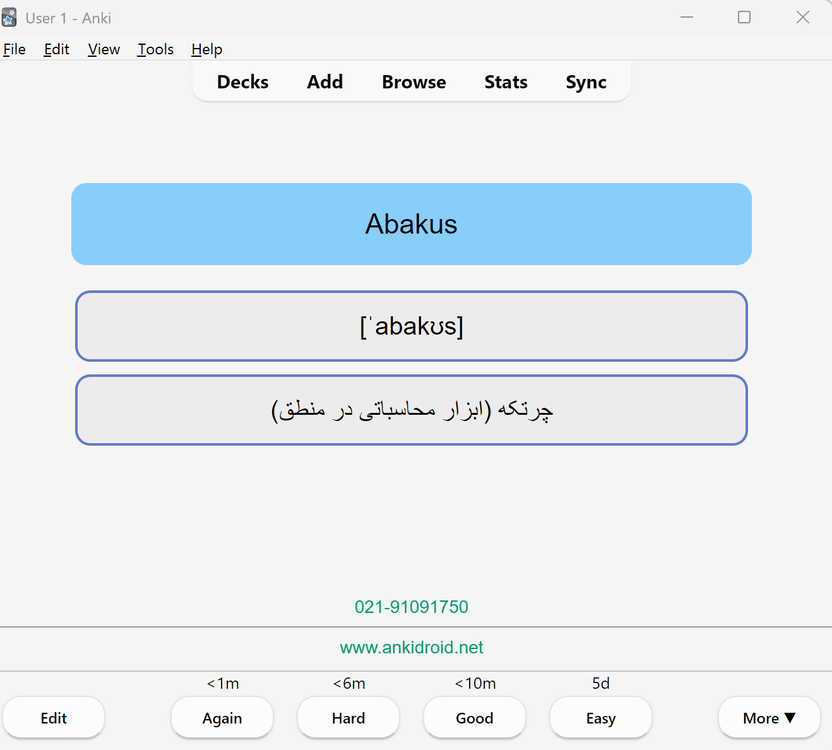Click the phonetic transcription [ˈabakʊs]
832x750 pixels.
click(x=411, y=326)
